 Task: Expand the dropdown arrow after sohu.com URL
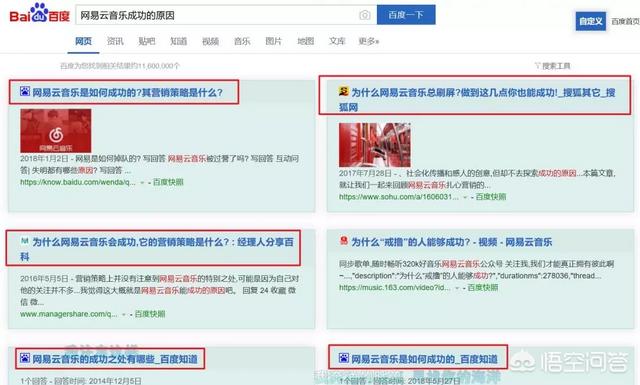pos(465,197)
